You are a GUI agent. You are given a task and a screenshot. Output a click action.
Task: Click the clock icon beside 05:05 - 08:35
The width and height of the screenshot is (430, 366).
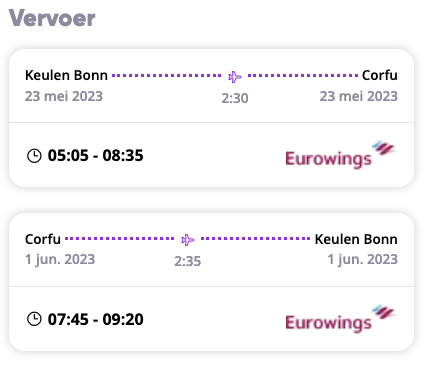tap(34, 156)
